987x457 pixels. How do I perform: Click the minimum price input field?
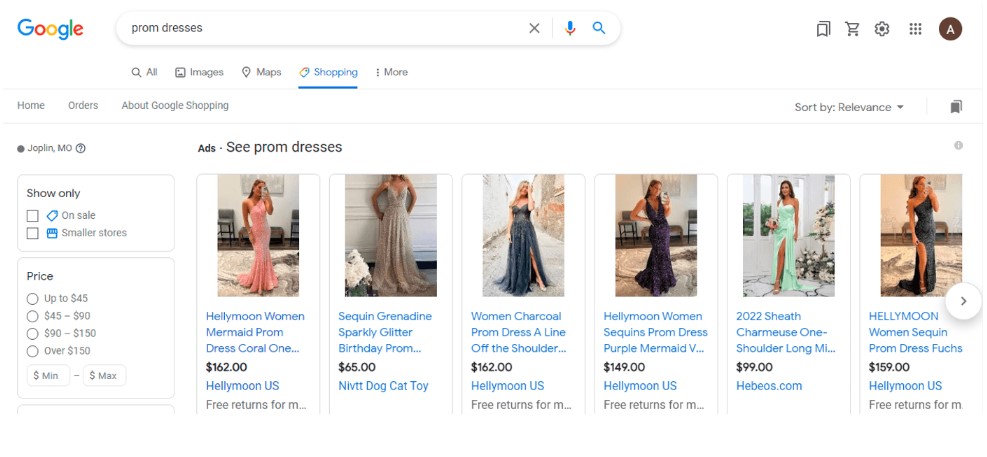click(48, 376)
